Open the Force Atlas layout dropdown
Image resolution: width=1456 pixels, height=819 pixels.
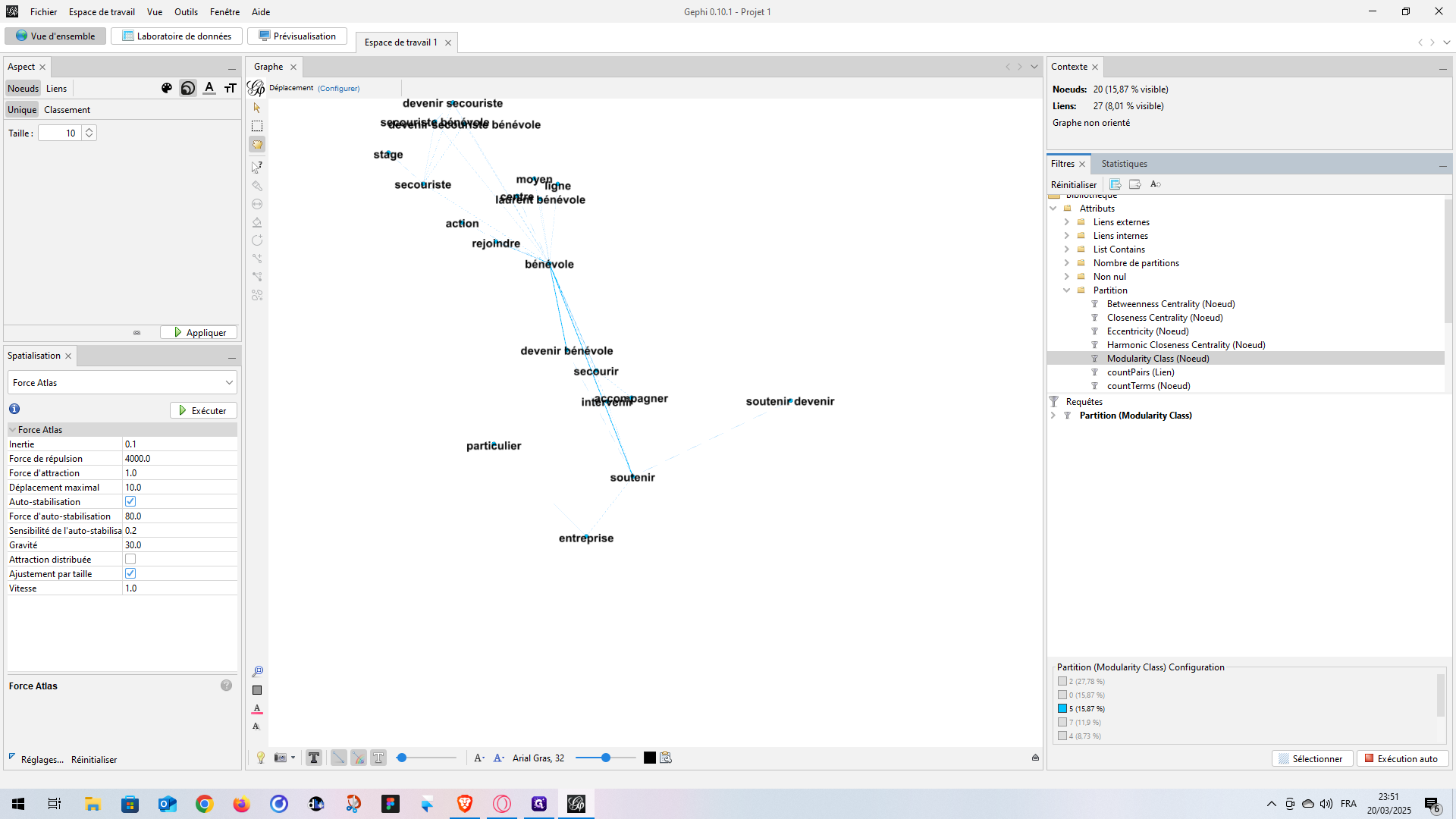122,382
